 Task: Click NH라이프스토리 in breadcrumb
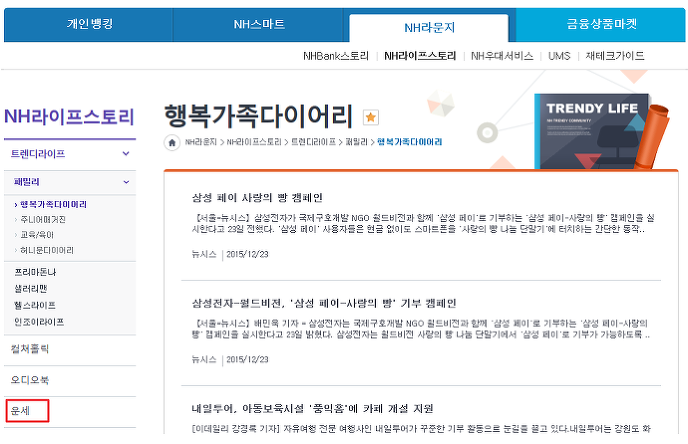[254, 142]
